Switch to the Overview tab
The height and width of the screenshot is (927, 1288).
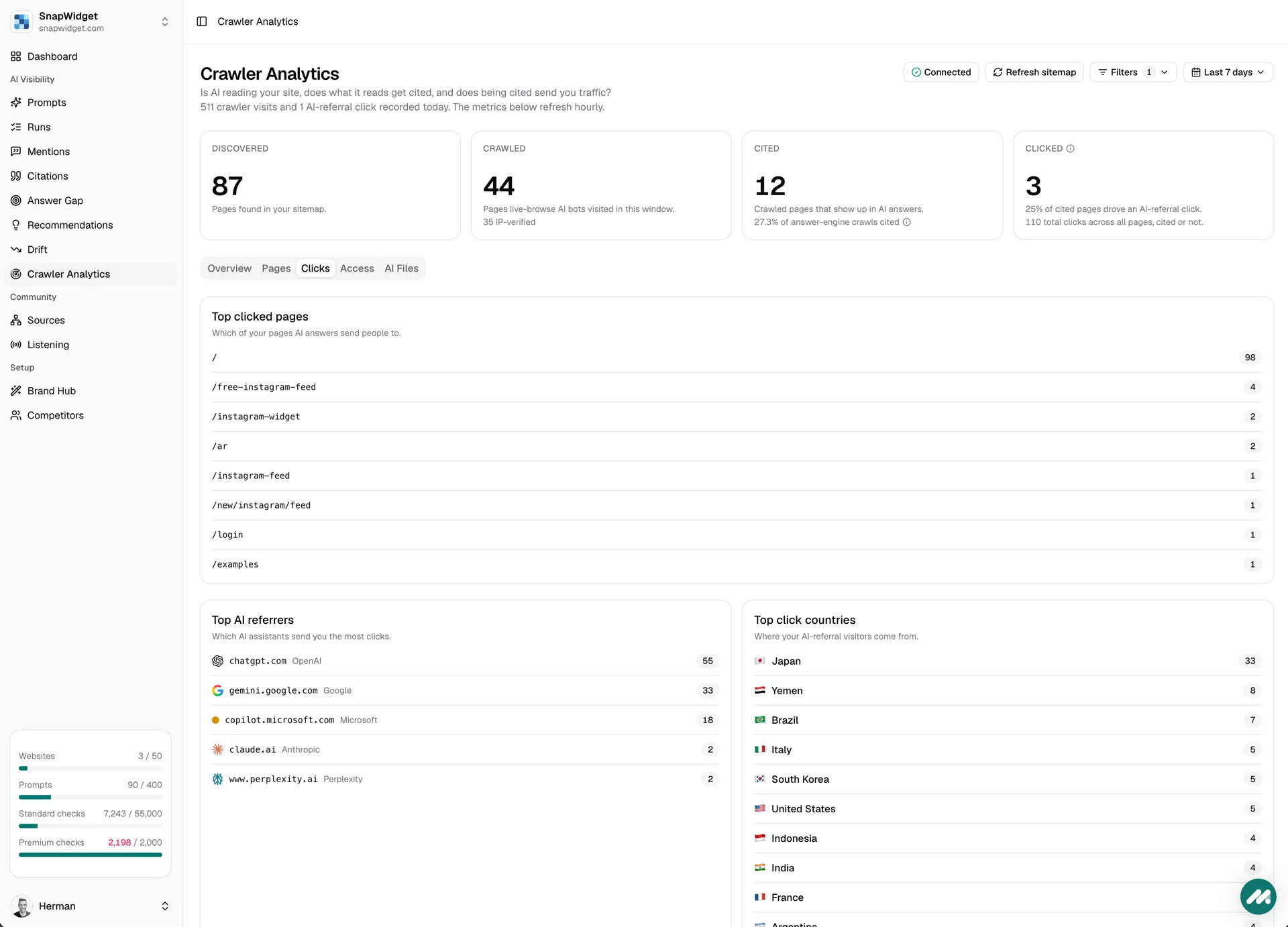click(x=229, y=268)
